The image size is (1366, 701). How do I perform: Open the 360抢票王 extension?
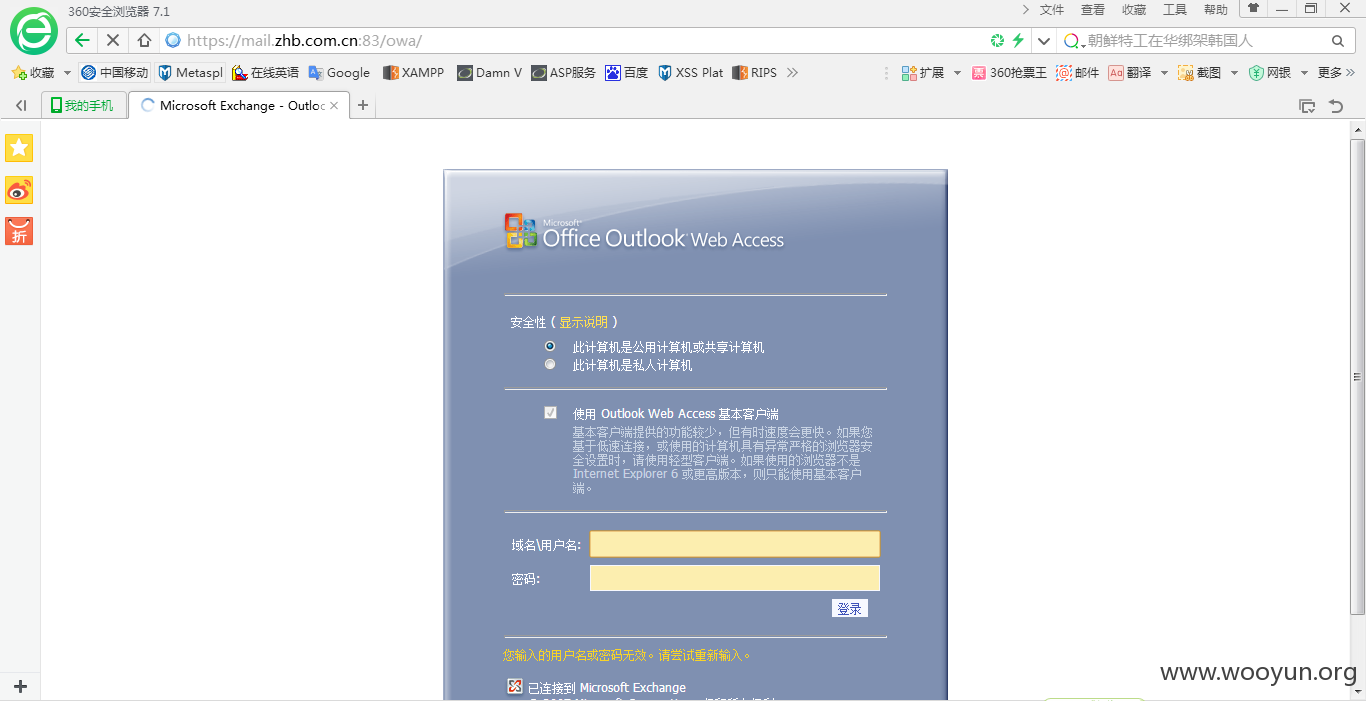pos(1010,73)
